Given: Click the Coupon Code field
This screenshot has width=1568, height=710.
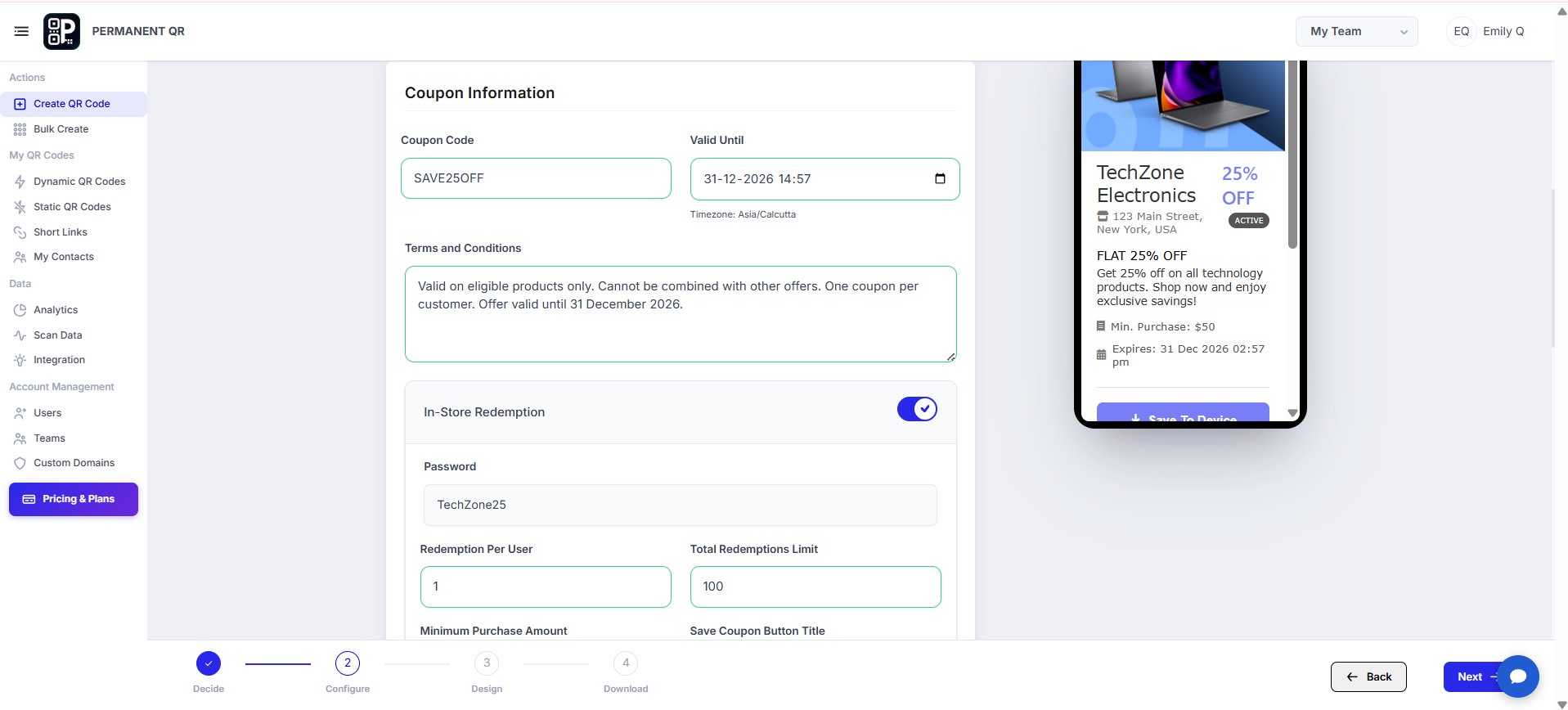Looking at the screenshot, I should 536,178.
